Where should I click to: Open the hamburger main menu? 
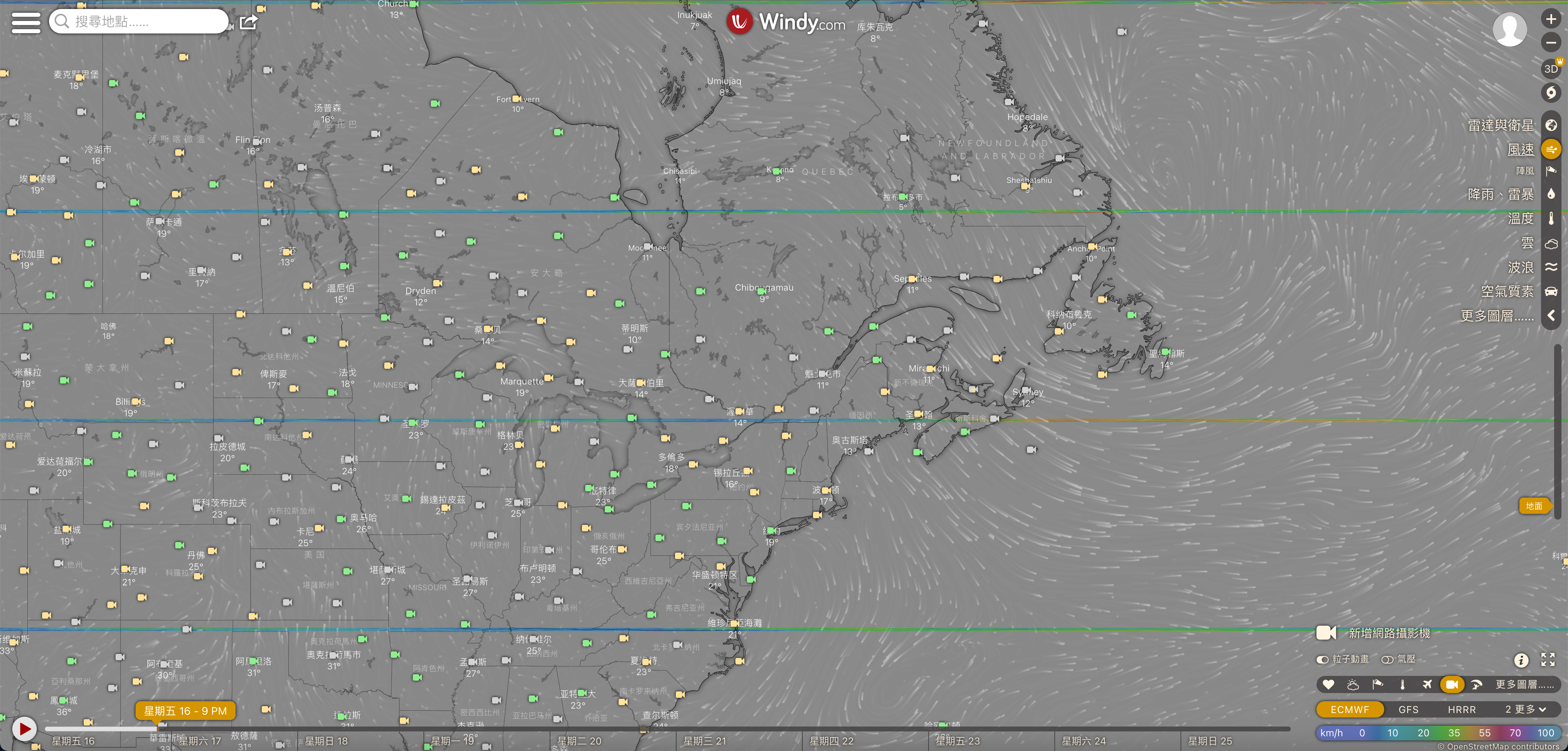[x=26, y=22]
